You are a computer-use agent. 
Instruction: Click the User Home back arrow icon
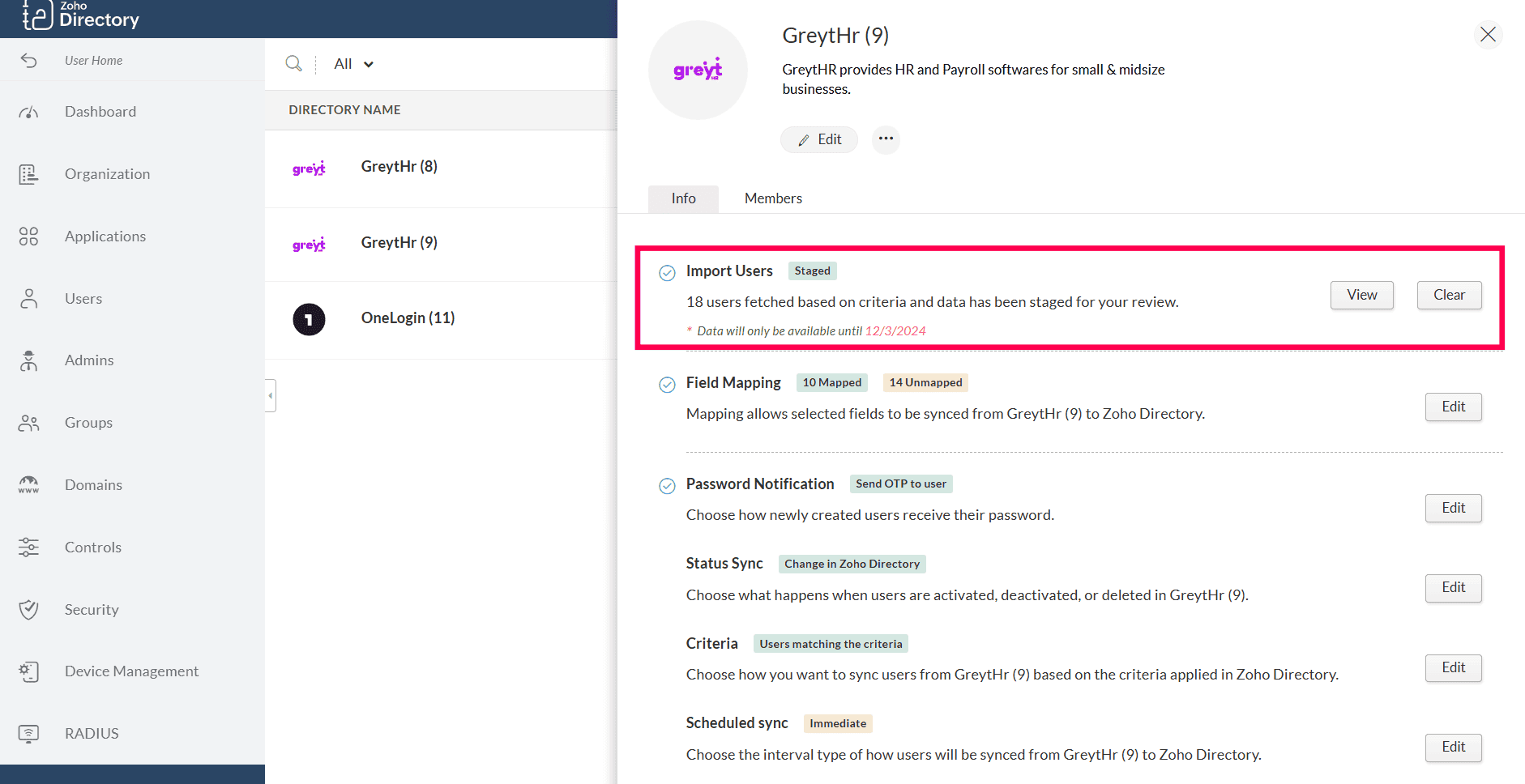coord(29,61)
